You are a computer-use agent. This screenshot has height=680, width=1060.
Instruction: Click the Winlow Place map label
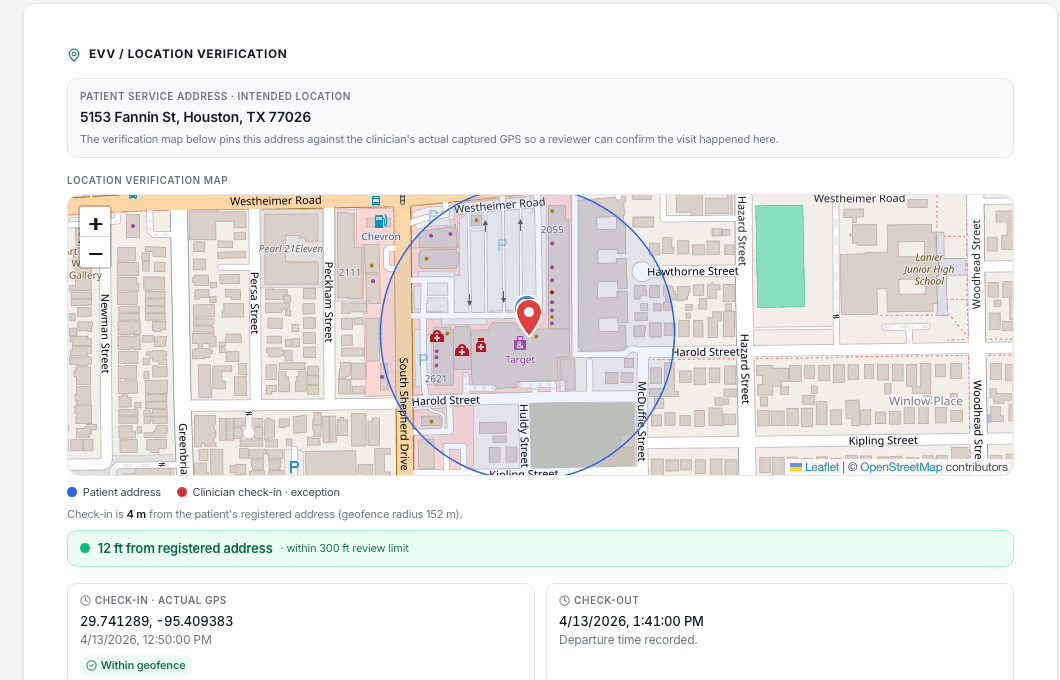(x=925, y=401)
